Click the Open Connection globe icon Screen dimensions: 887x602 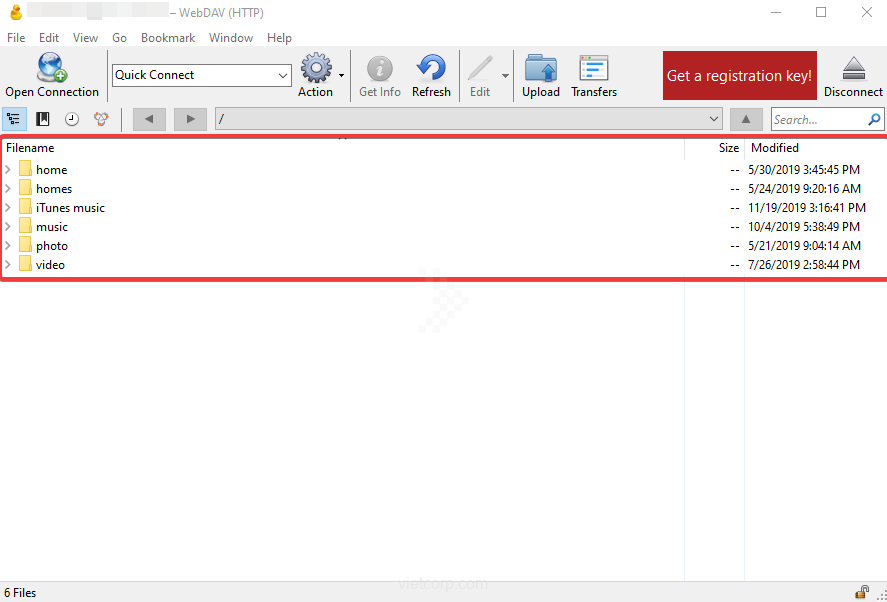pos(51,68)
